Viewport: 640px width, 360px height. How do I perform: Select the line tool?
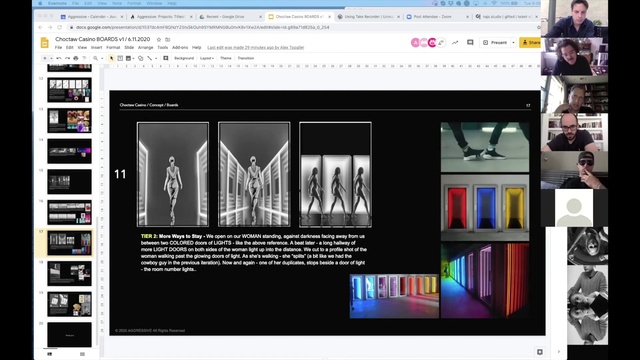click(150, 58)
